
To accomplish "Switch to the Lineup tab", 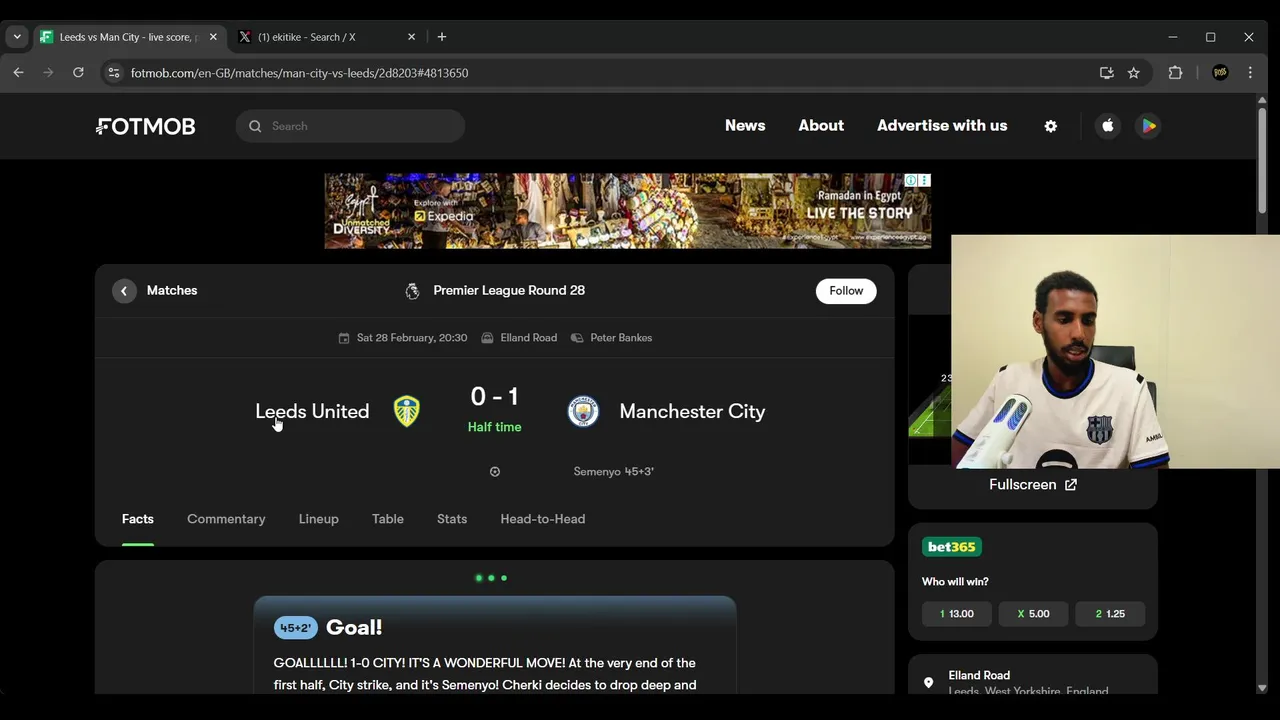I will pyautogui.click(x=318, y=519).
